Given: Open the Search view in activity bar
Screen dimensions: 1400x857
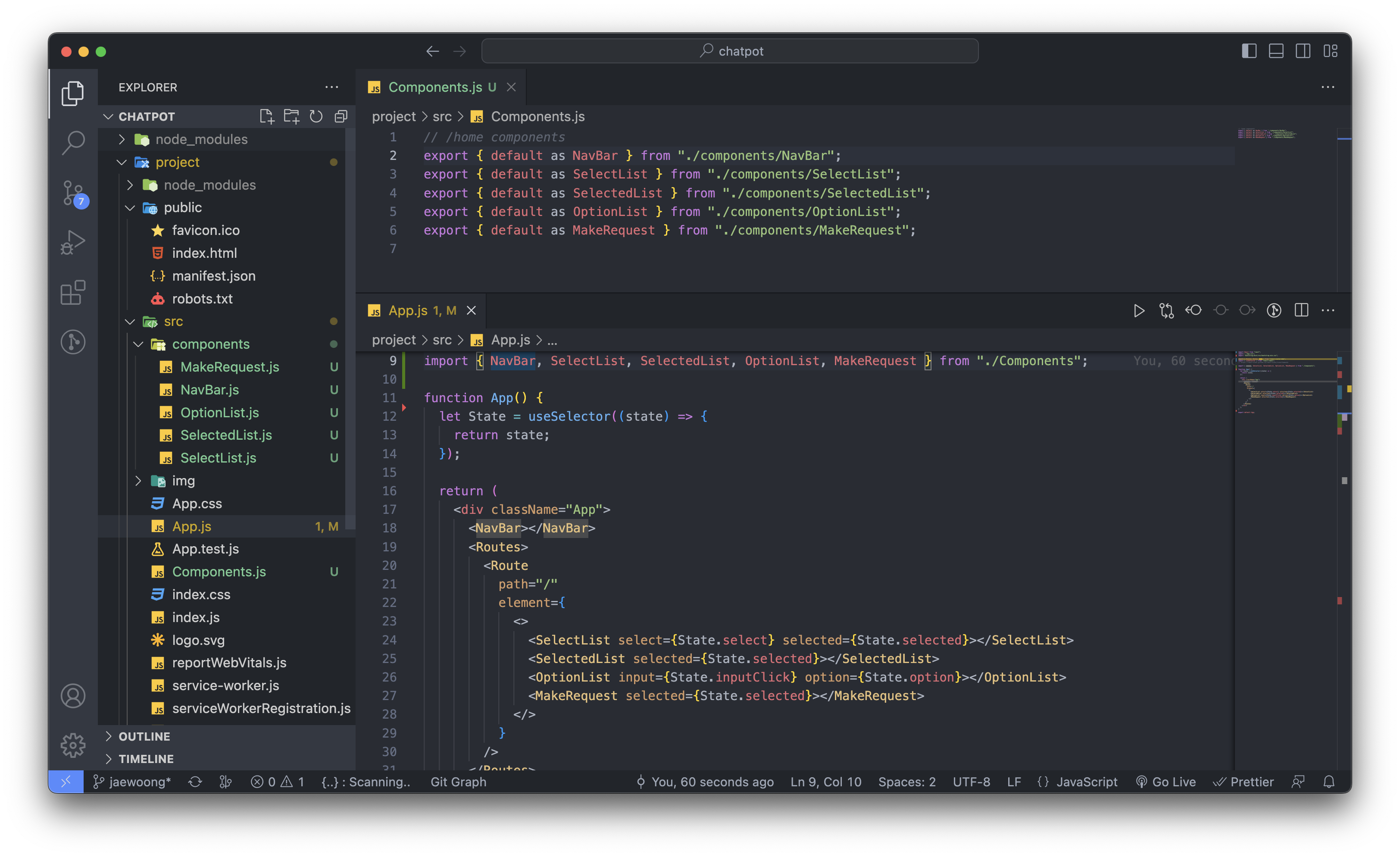Looking at the screenshot, I should (73, 143).
